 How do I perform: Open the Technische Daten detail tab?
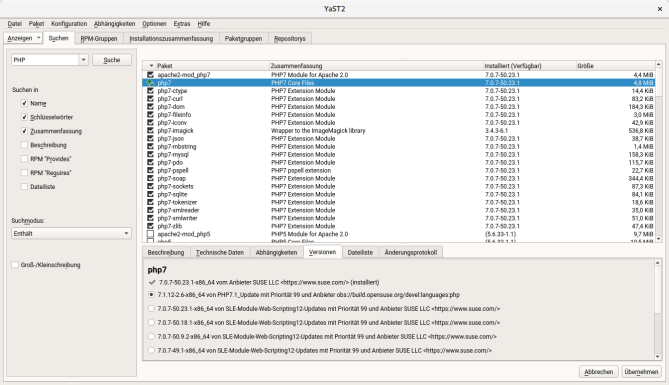coord(220,253)
